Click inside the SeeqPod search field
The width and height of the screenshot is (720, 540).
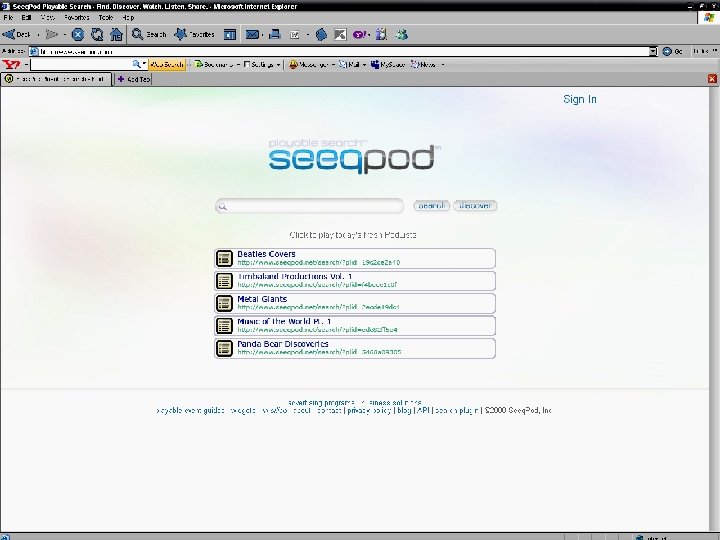309,206
